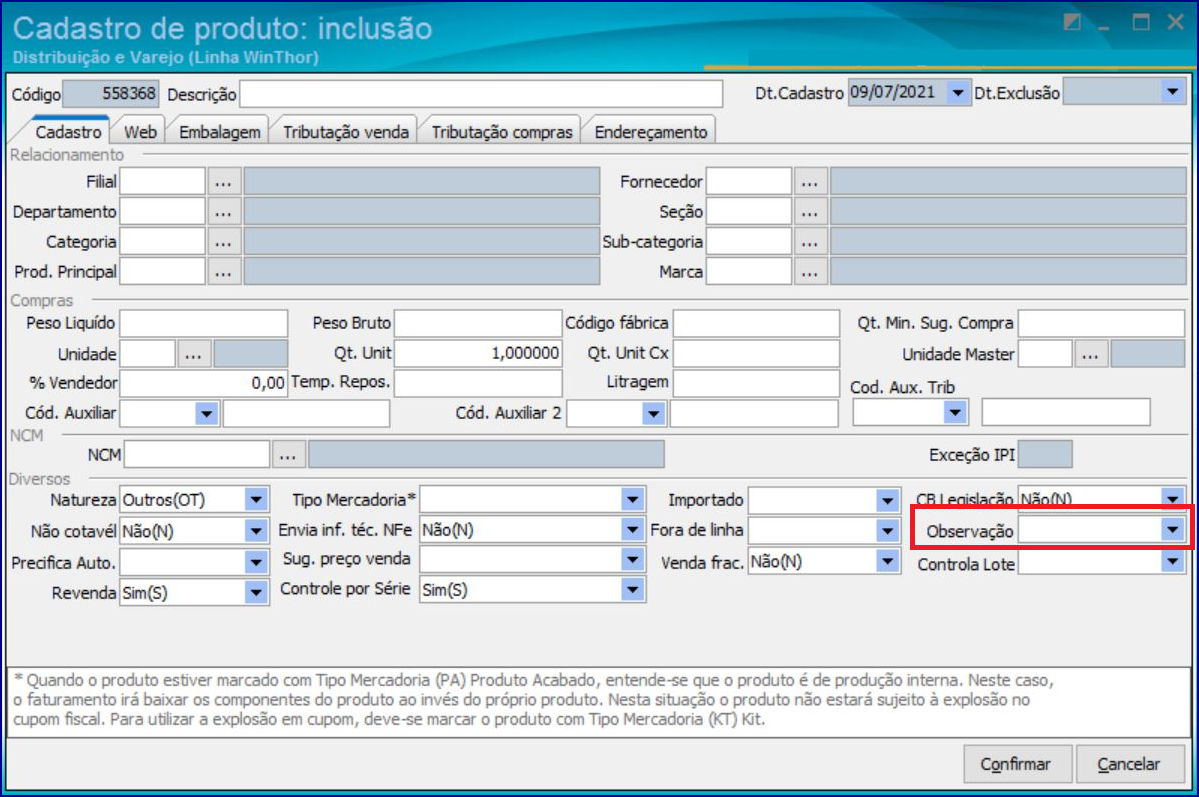The width and height of the screenshot is (1199, 797).
Task: Open the Precifica Auto. dropdown
Action: [x=256, y=563]
